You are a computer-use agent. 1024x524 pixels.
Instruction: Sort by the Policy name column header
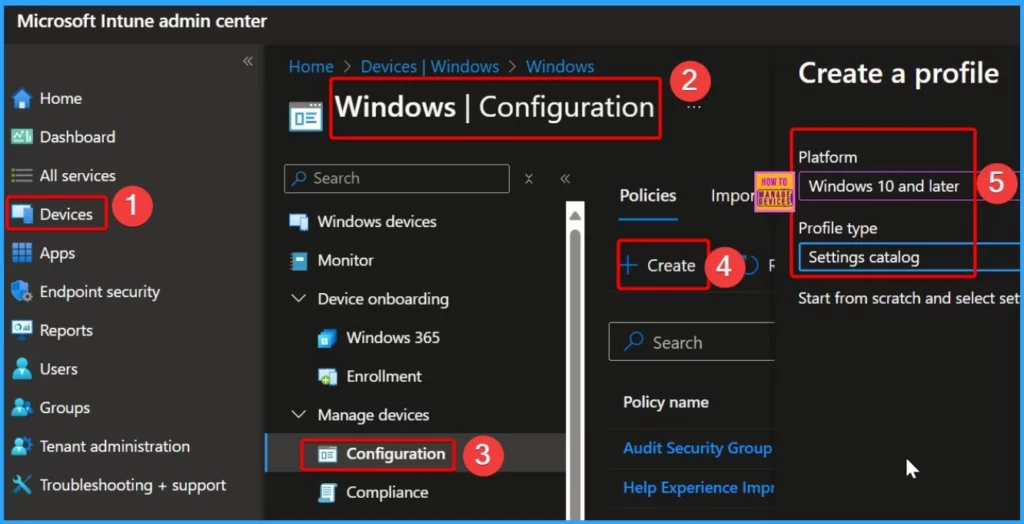pyautogui.click(x=665, y=402)
